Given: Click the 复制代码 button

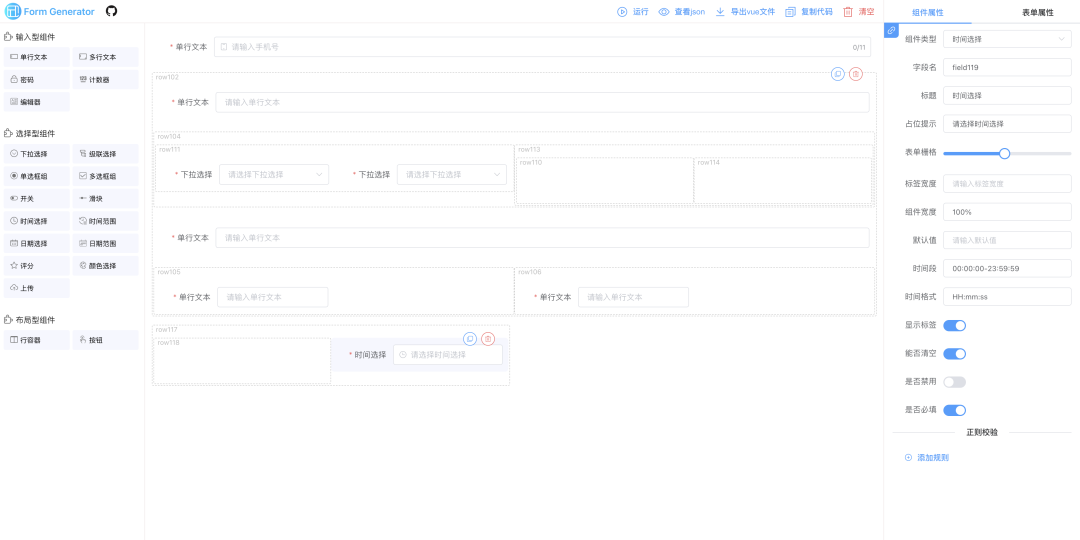Looking at the screenshot, I should pos(809,12).
